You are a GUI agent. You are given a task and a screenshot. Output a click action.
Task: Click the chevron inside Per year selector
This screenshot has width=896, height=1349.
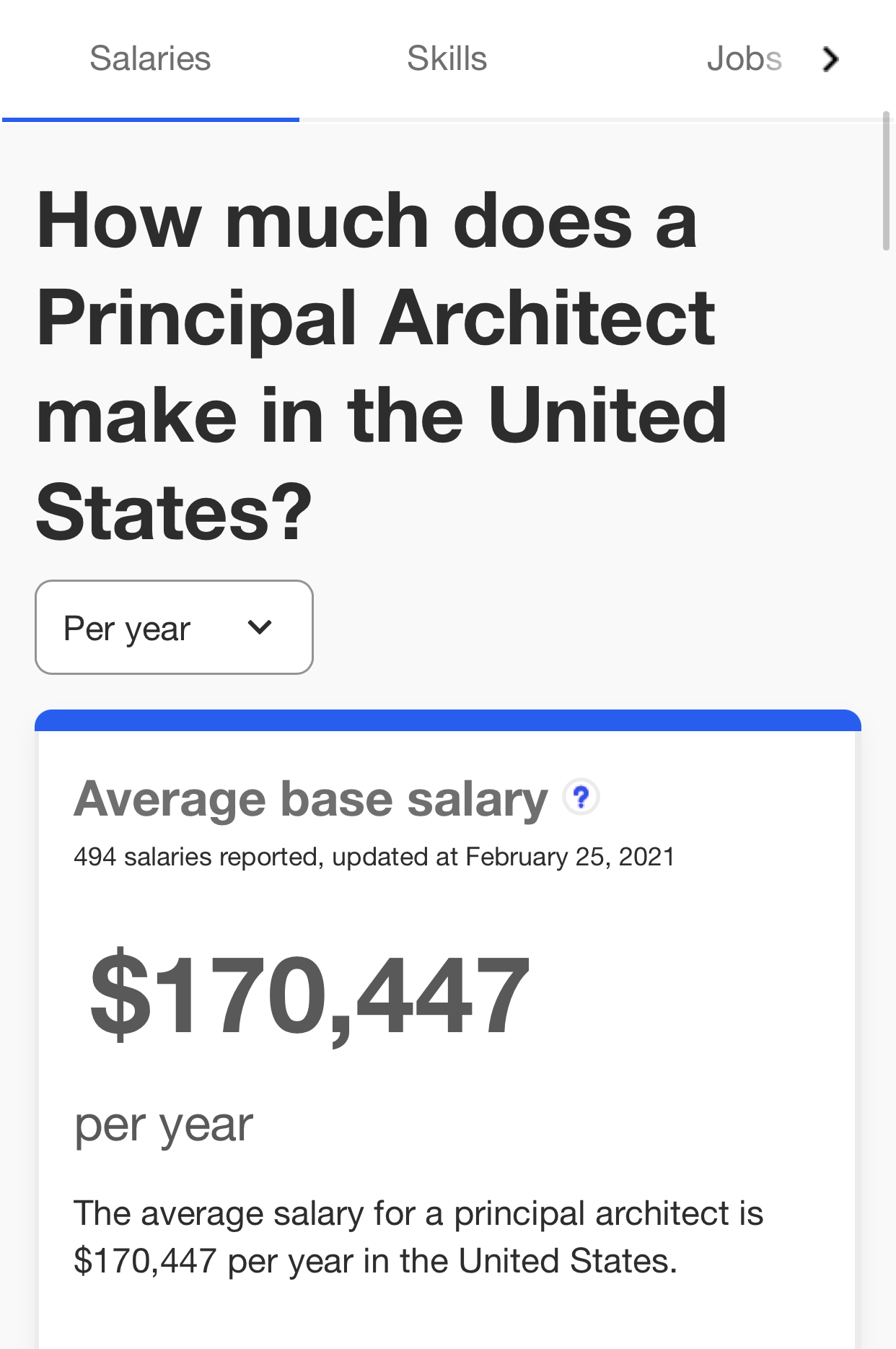(x=259, y=627)
